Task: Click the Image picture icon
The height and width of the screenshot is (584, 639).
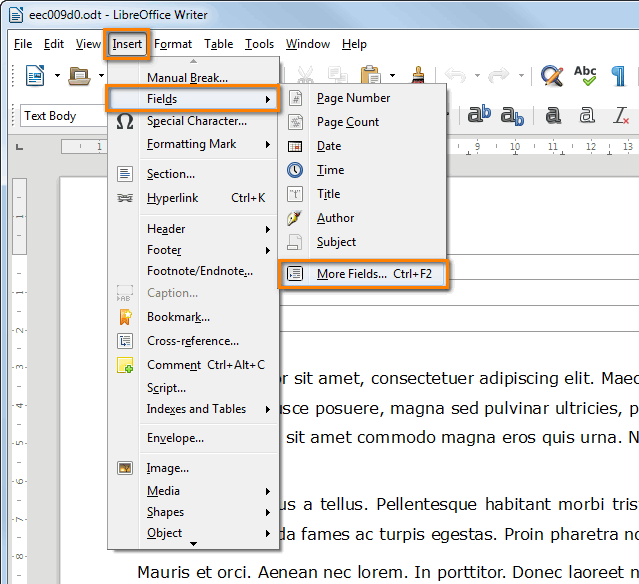Action: pos(125,468)
